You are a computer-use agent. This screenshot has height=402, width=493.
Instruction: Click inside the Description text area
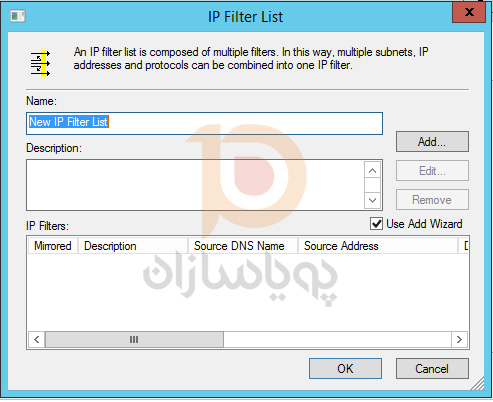point(195,185)
